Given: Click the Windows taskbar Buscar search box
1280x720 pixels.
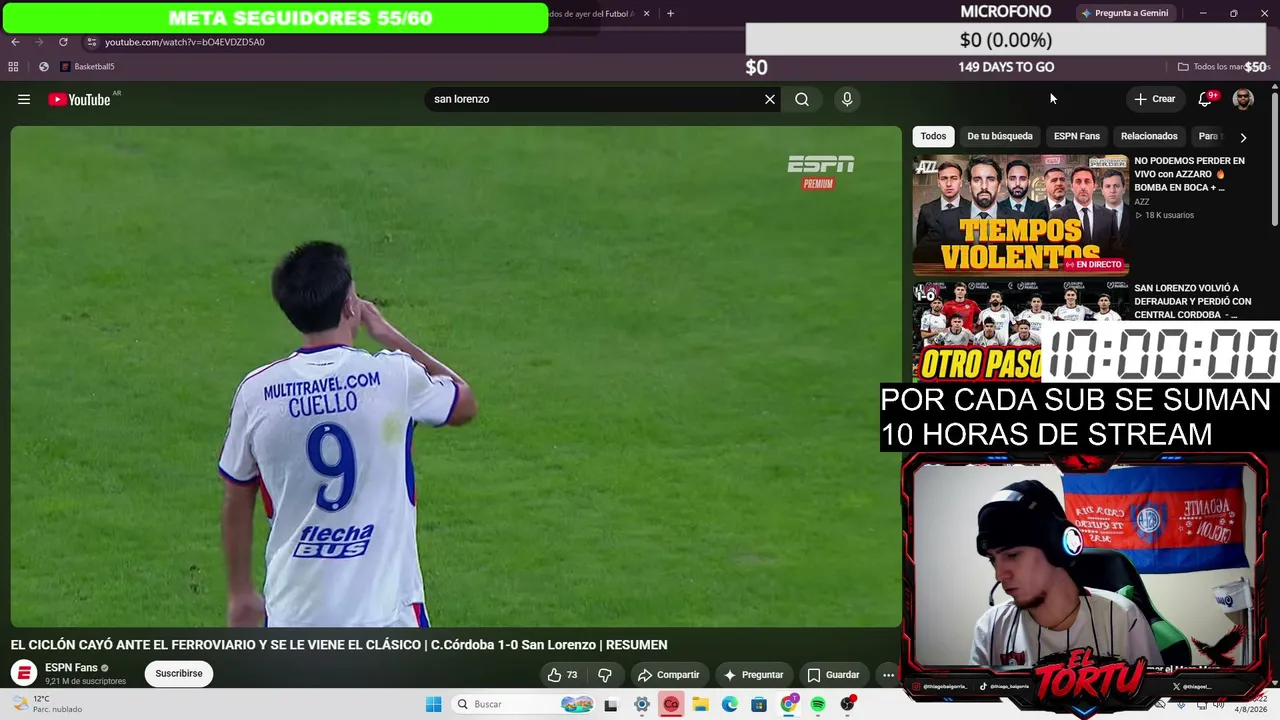Looking at the screenshot, I should click(522, 704).
